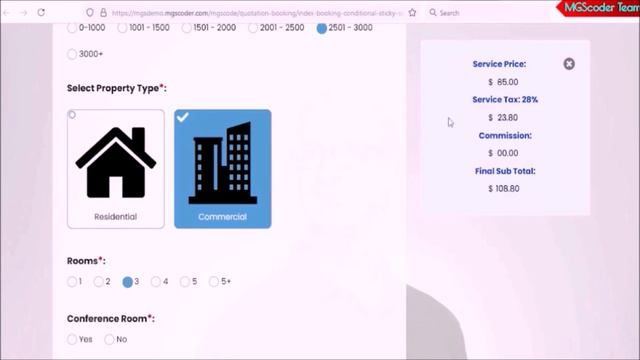Click the $ 108.80 total value
Viewport: 640px width, 360px height.
[x=504, y=189]
